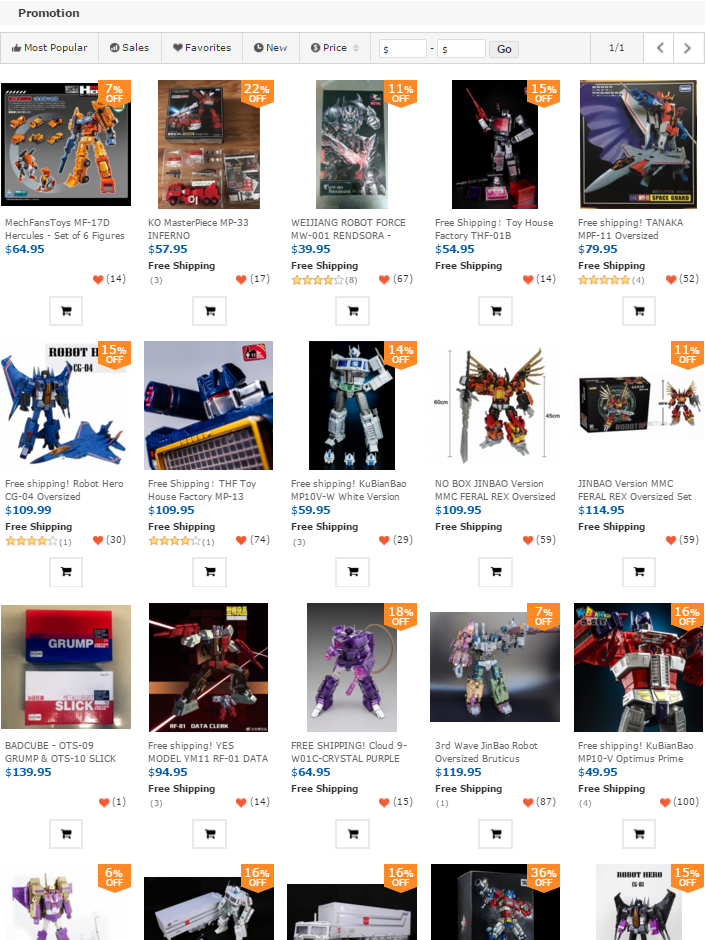
Task: Show New products sort option
Action: tap(271, 48)
